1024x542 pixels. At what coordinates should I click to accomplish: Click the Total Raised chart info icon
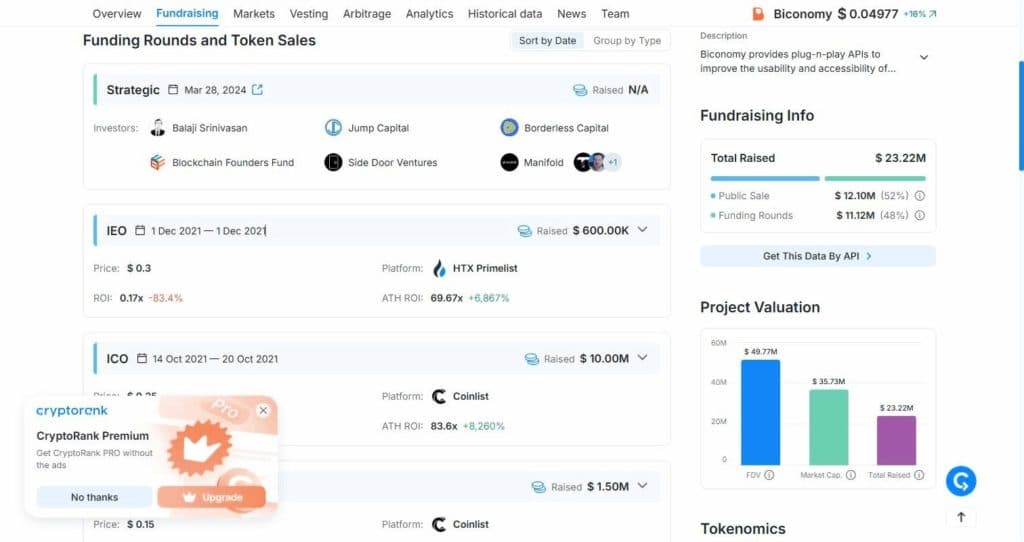click(919, 475)
